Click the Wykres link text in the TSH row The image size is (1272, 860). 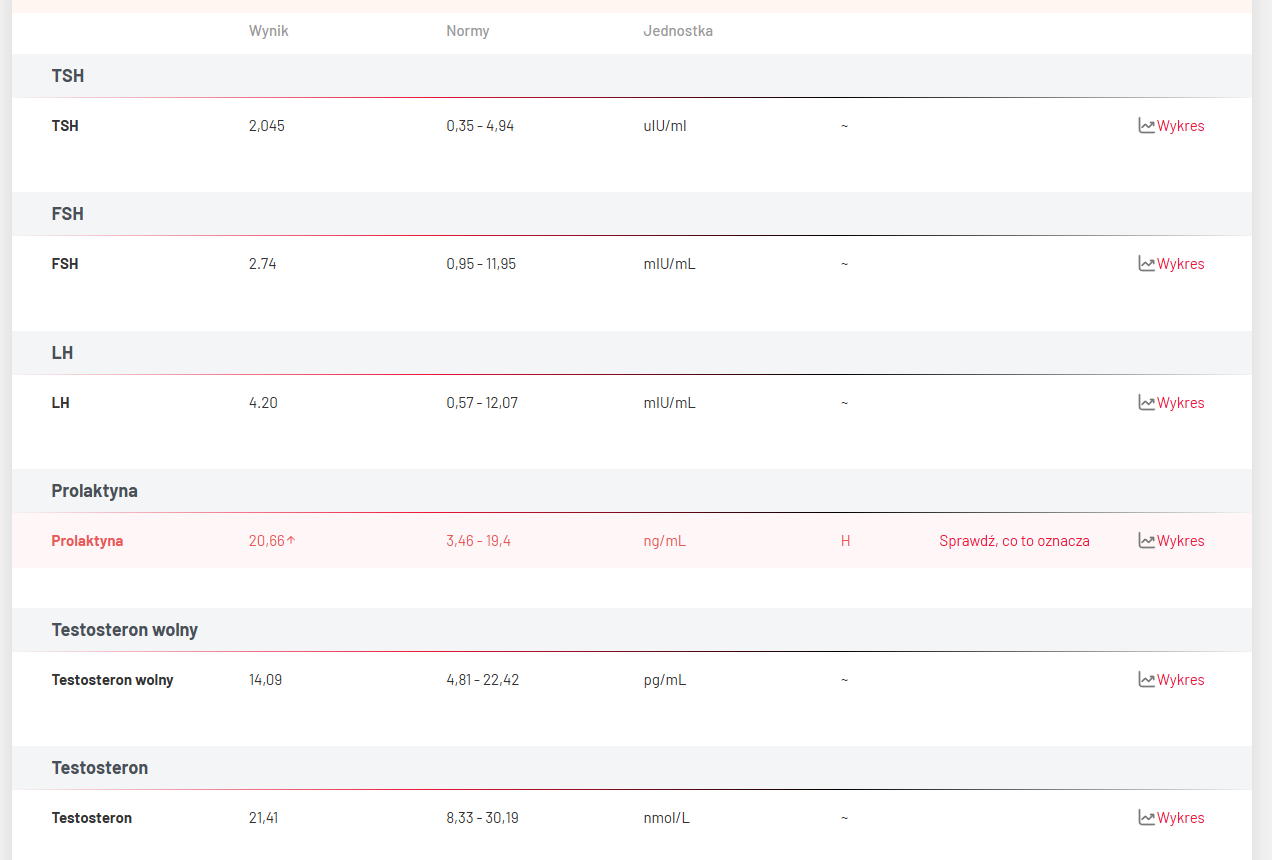pos(1181,126)
